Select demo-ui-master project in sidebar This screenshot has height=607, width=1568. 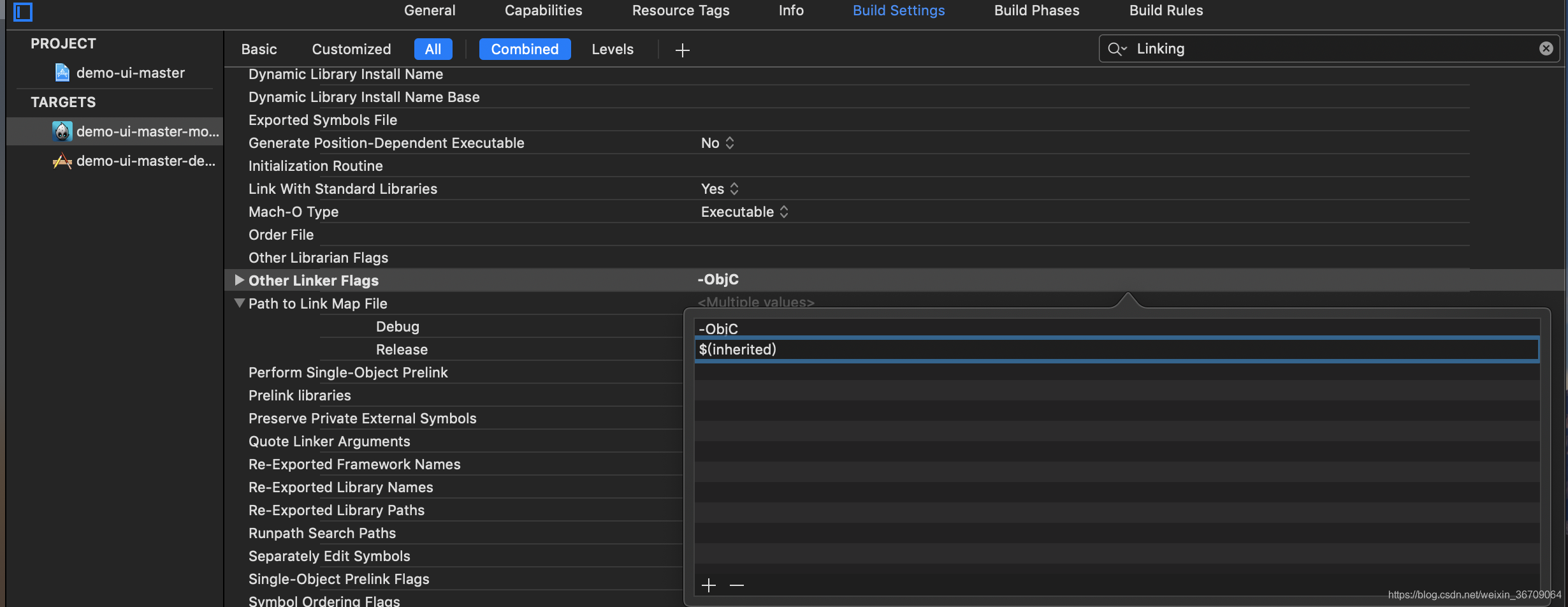(131, 73)
